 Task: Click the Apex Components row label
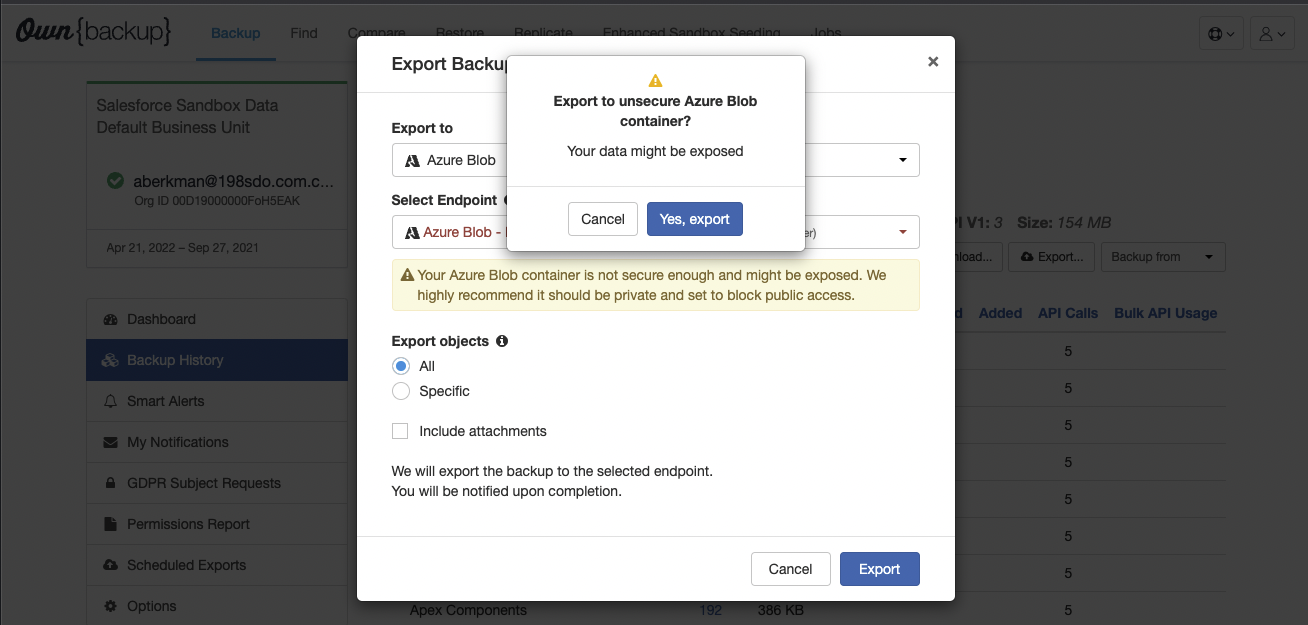pyautogui.click(x=468, y=610)
